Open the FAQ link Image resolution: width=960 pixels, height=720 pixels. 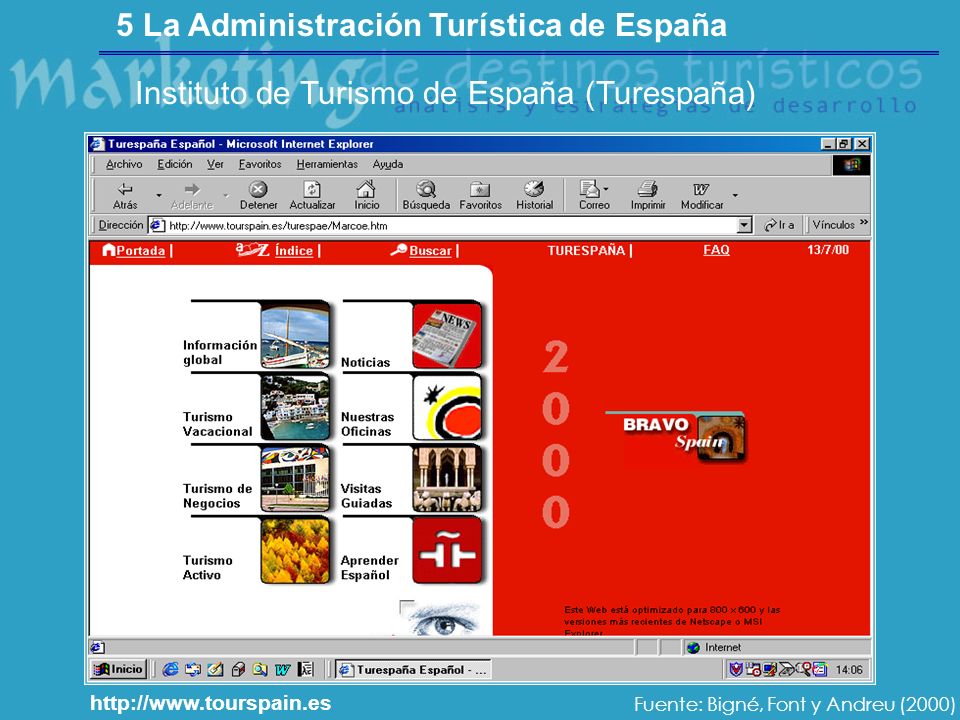point(716,250)
